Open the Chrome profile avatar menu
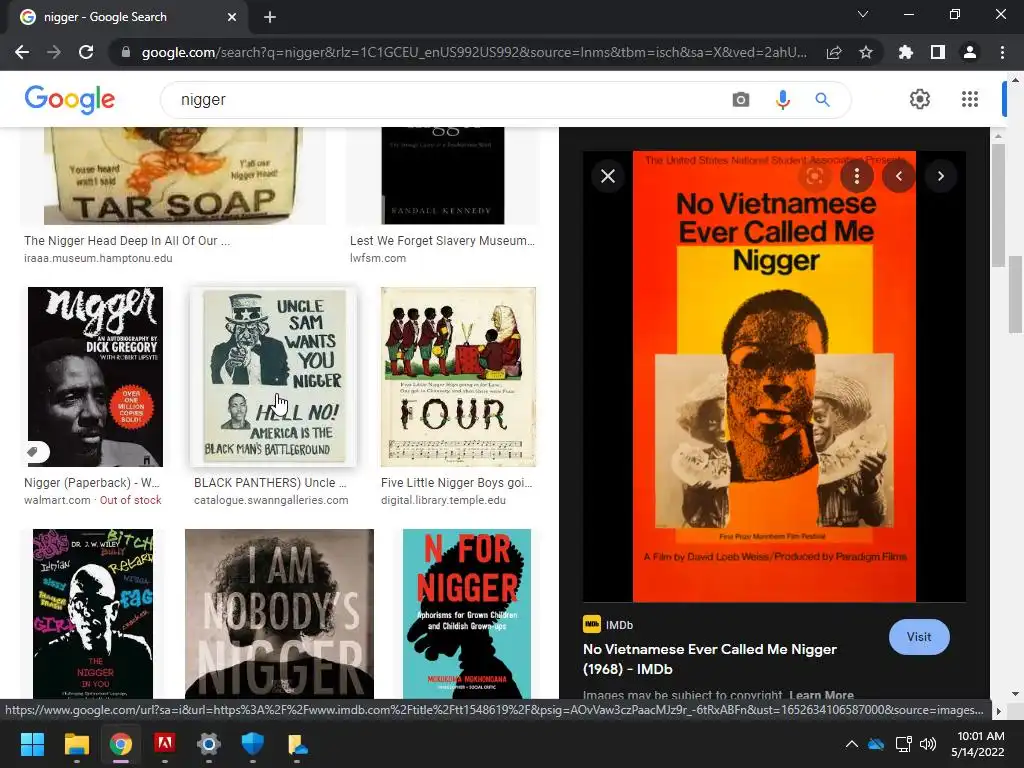 tap(970, 52)
